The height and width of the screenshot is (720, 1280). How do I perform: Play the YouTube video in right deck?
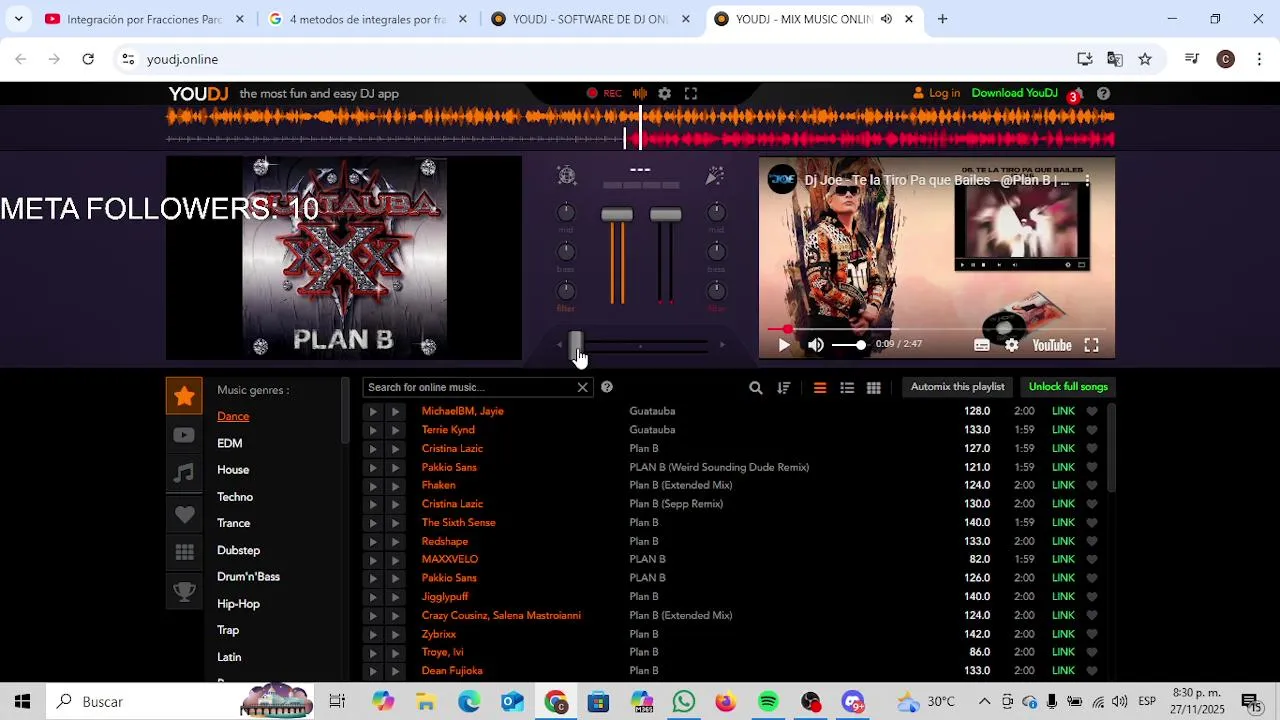click(x=784, y=345)
